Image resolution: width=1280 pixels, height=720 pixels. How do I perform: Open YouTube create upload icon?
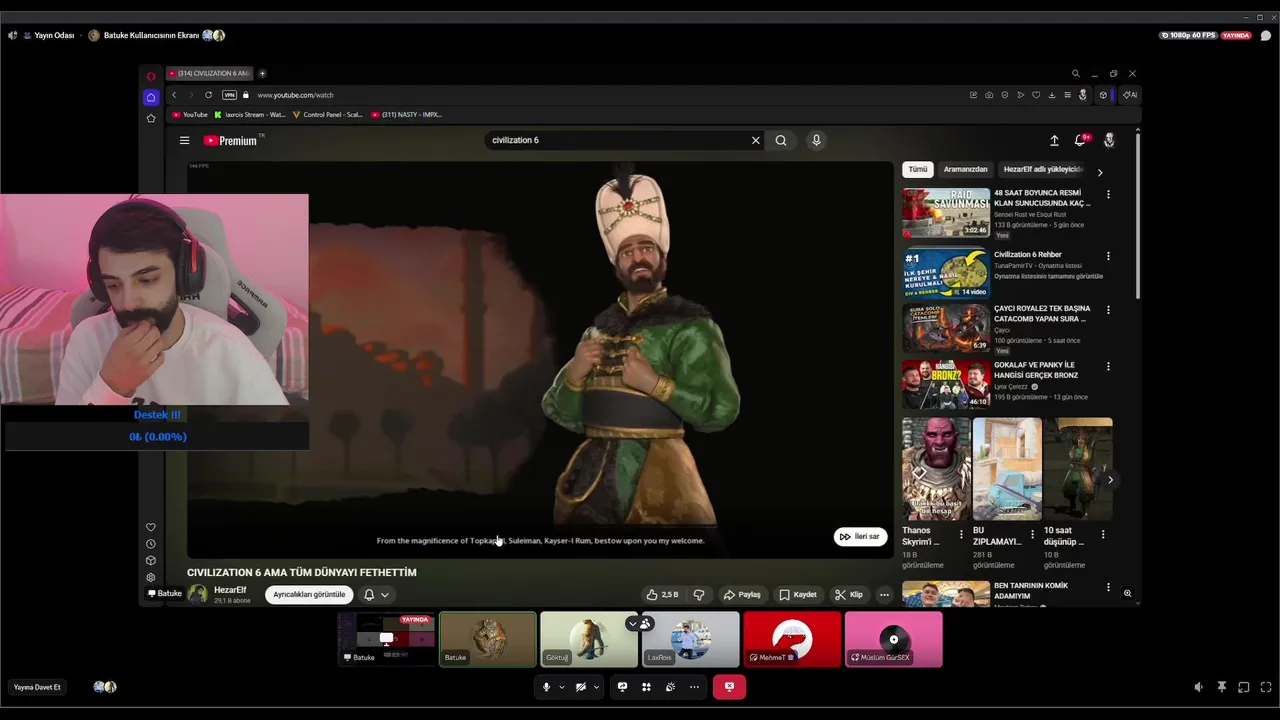[1054, 141]
